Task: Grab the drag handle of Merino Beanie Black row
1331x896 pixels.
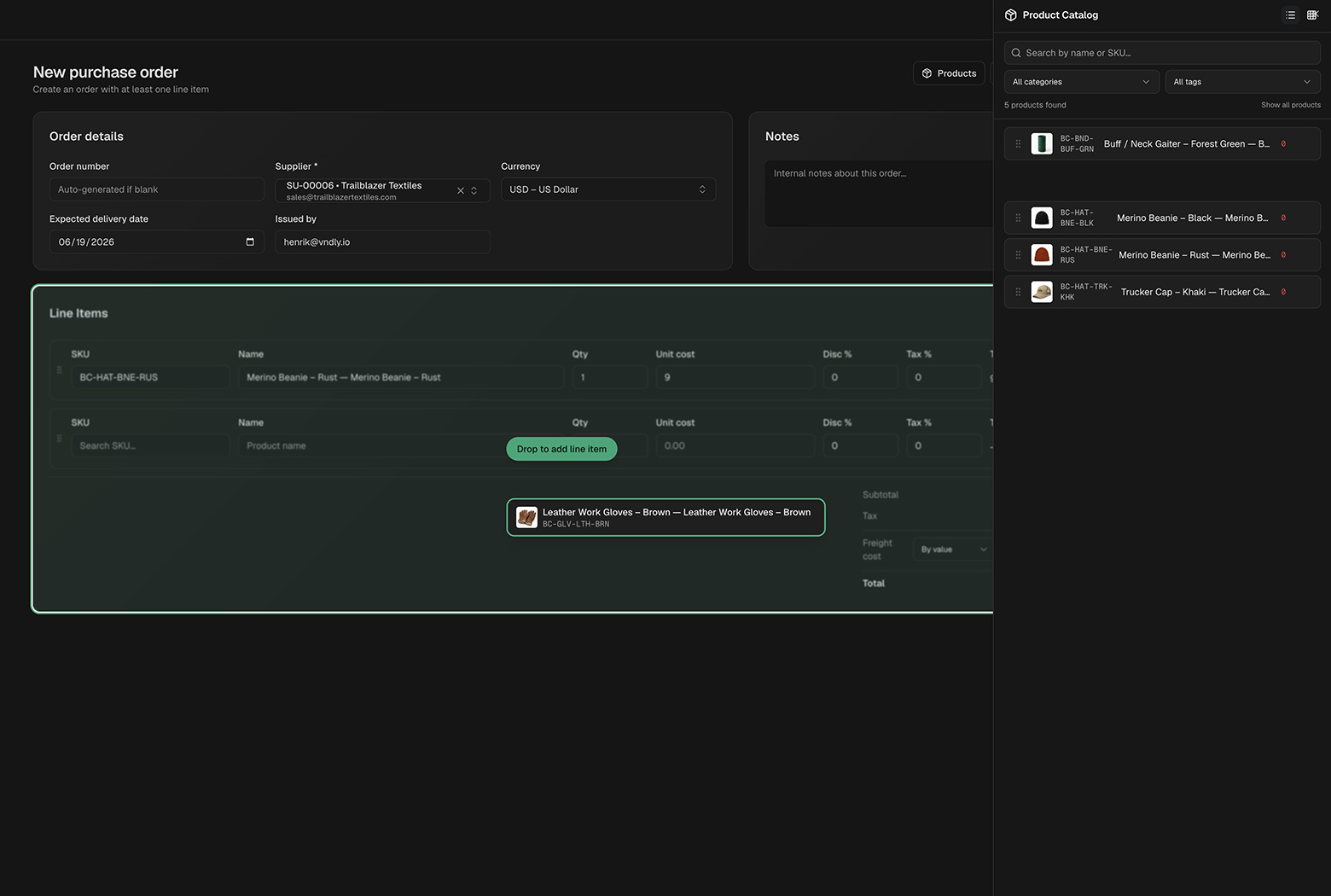Action: (x=1018, y=218)
